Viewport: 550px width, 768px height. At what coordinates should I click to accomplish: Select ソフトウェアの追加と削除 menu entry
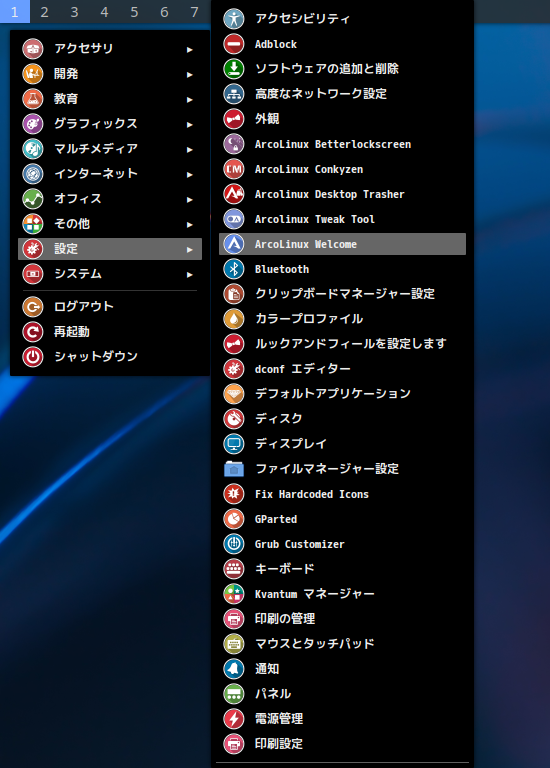click(342, 69)
